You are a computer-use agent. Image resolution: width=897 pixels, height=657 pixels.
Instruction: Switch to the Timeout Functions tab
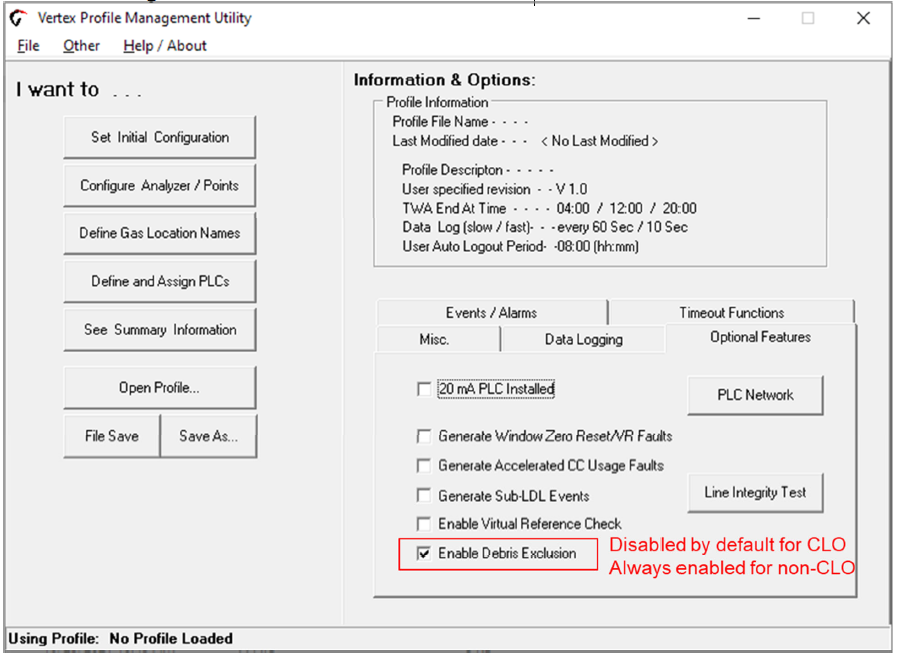732,312
